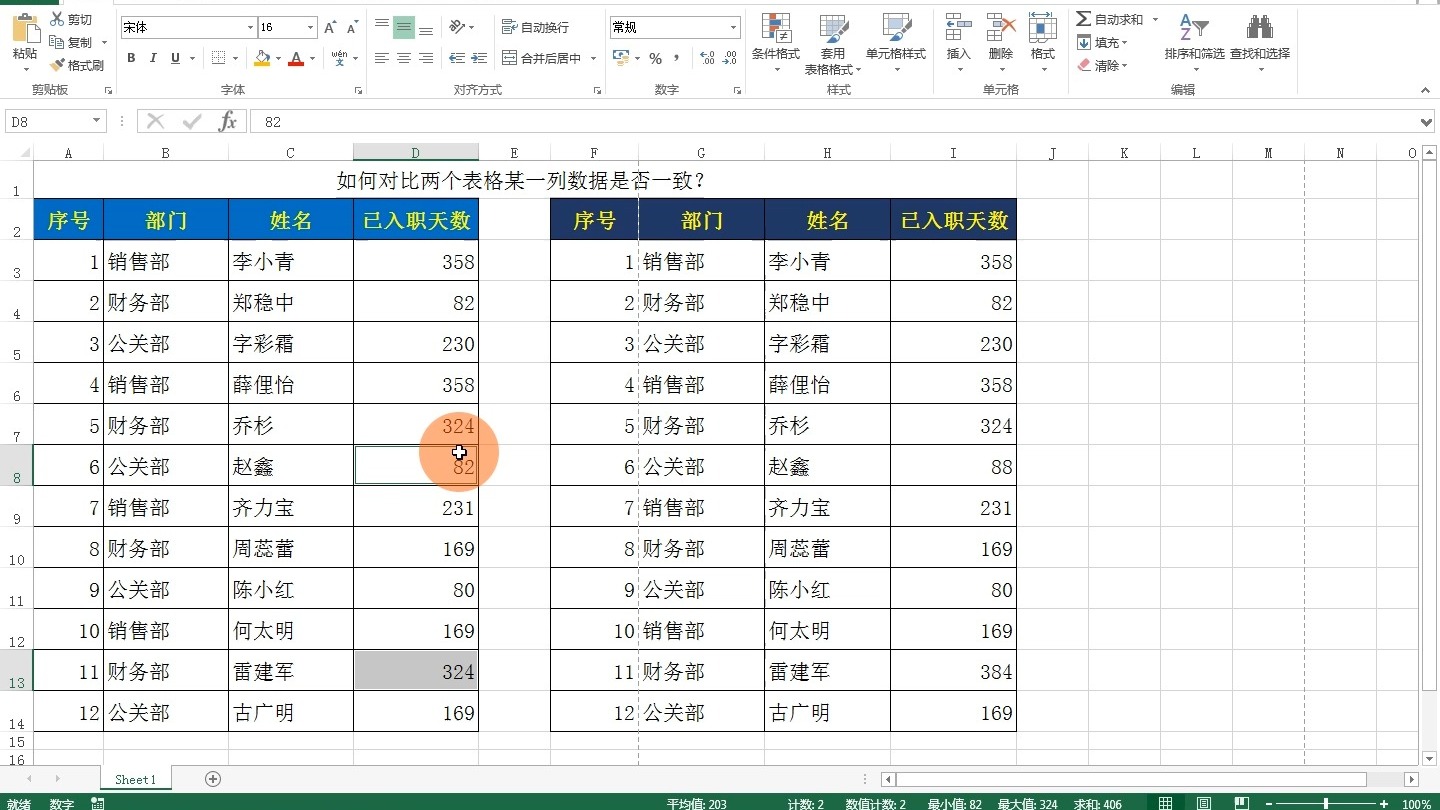Screen dimensions: 1440x810
Task: Toggle middle vertical alignment
Action: [404, 27]
